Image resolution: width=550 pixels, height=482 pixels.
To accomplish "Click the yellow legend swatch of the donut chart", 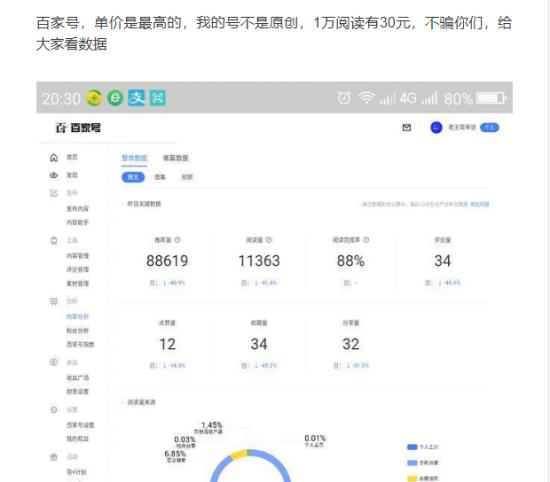I will pos(412,478).
